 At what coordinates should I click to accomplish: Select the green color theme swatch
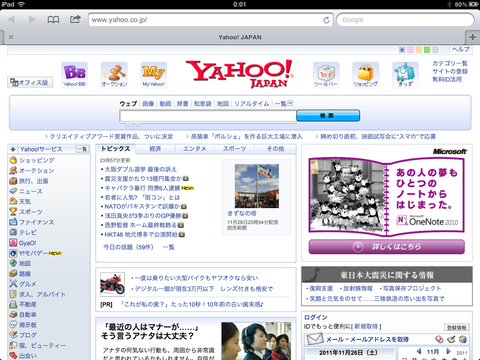click(x=427, y=50)
